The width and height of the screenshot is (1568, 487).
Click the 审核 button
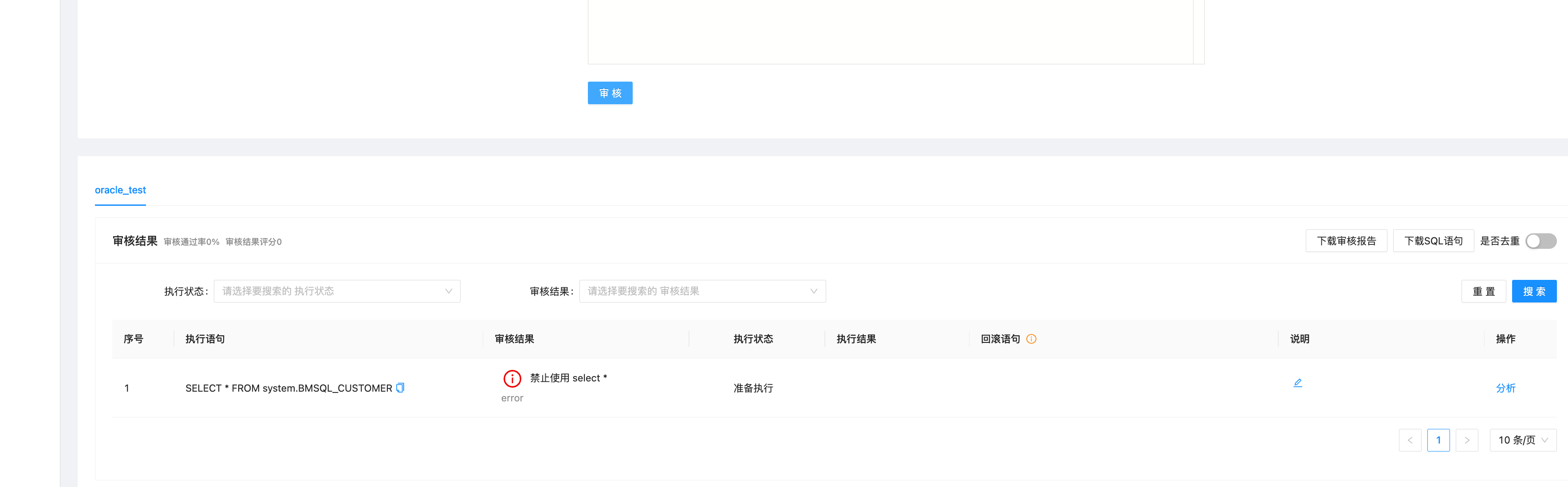coord(610,93)
